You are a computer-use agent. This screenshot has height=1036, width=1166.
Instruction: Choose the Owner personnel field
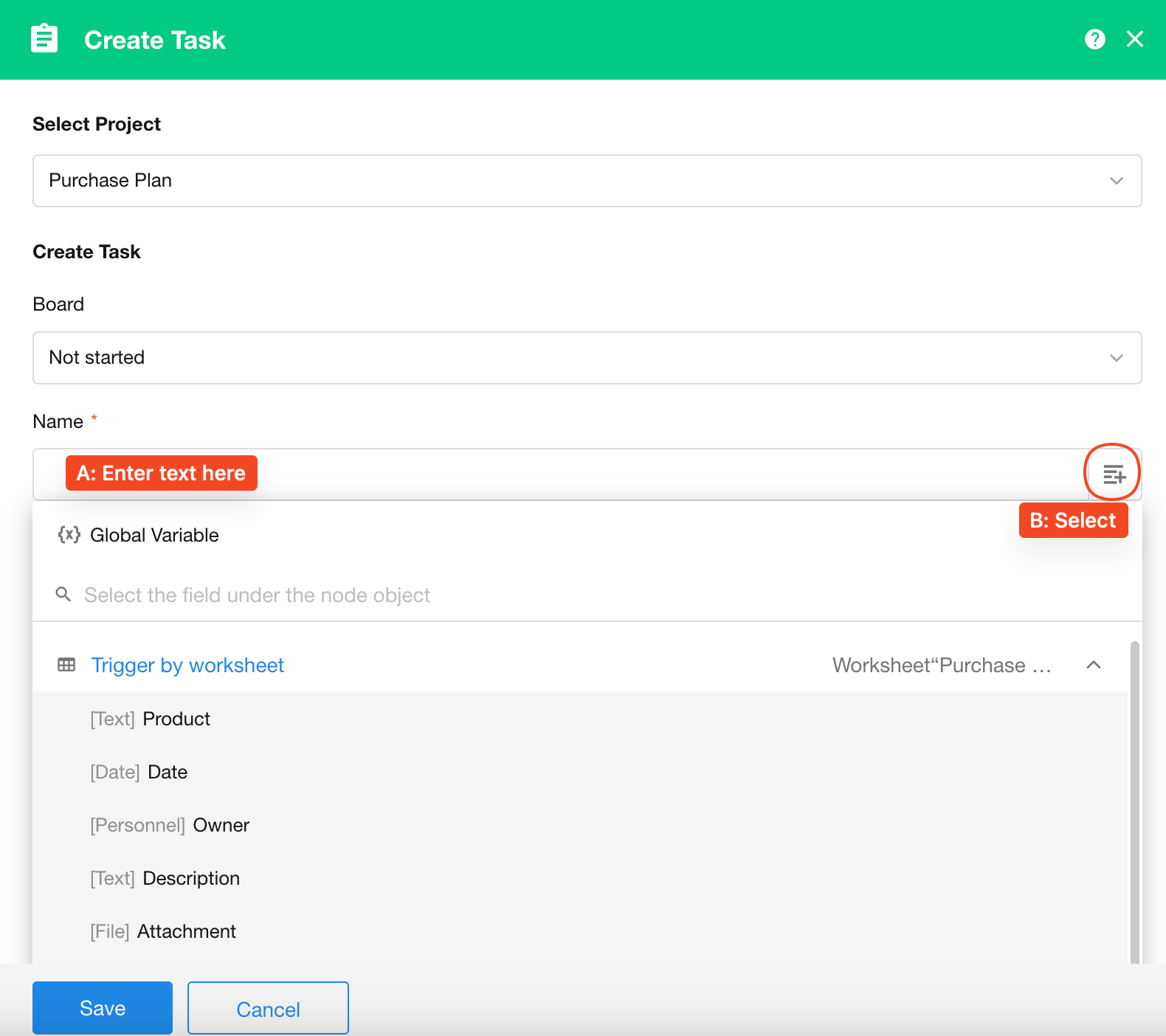pos(221,825)
